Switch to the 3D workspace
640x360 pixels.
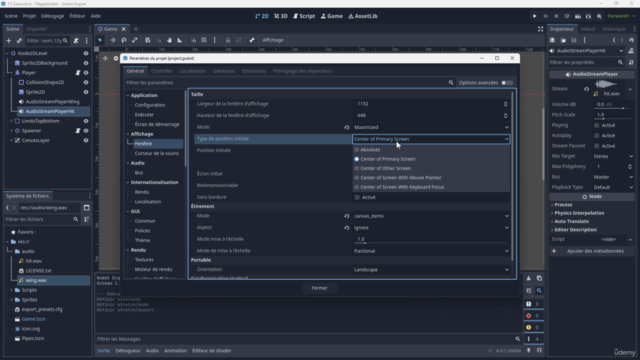coord(281,16)
